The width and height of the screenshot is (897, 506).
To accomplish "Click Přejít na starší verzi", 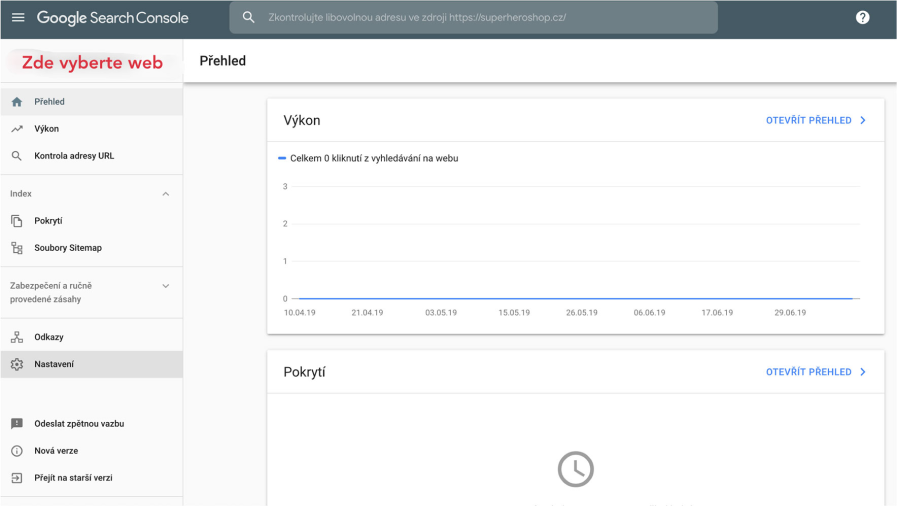I will tap(92, 477).
